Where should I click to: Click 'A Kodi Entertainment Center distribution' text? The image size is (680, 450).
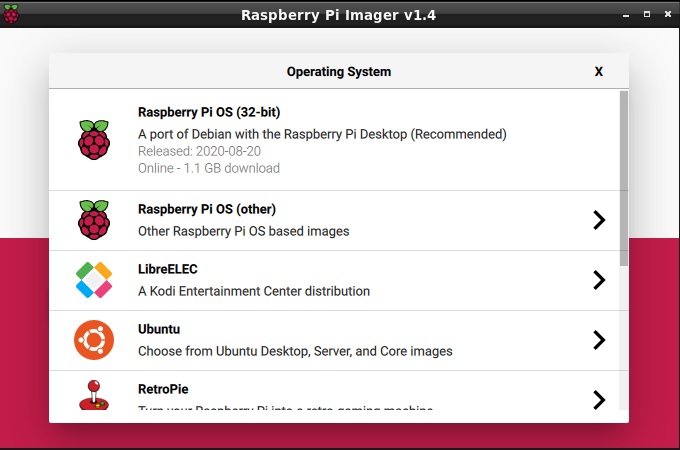[x=254, y=291]
